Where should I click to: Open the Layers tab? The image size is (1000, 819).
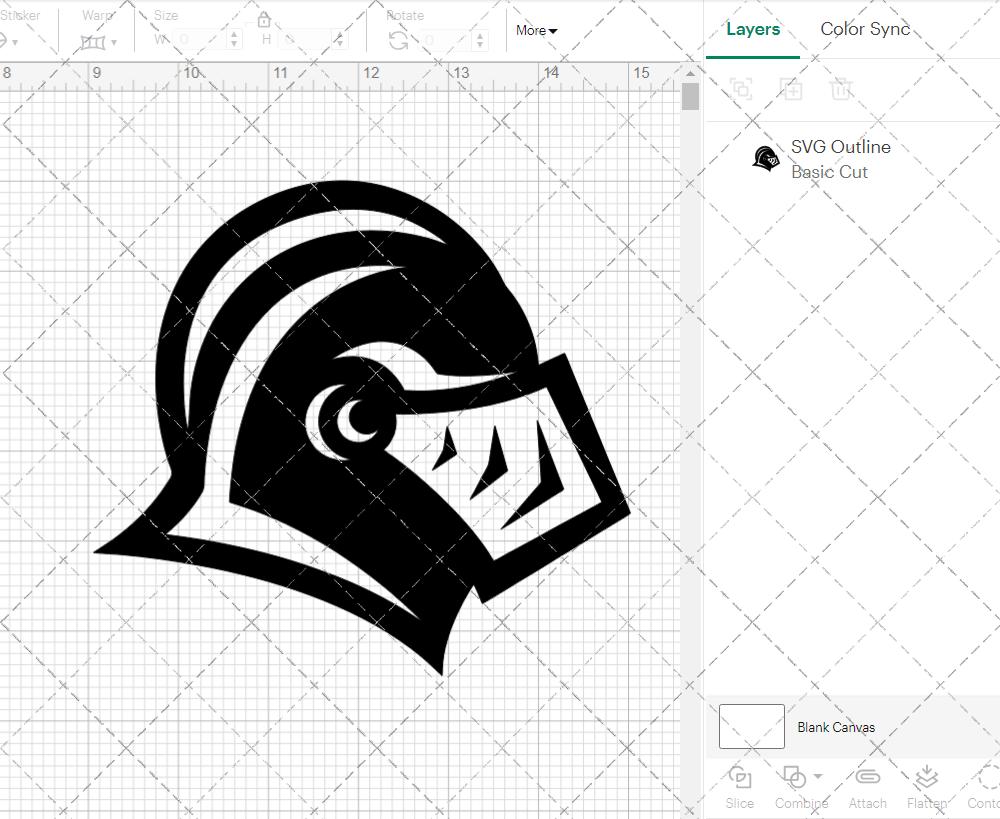coord(753,29)
